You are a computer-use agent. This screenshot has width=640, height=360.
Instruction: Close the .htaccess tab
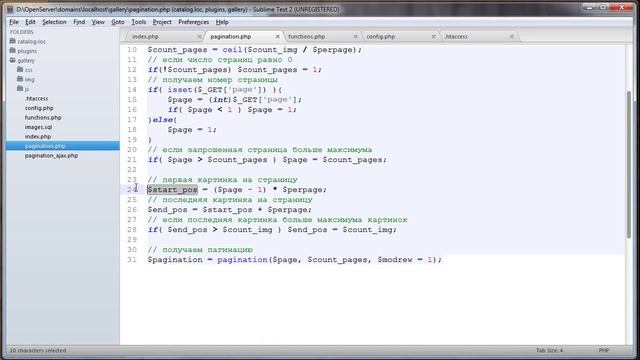(511, 37)
